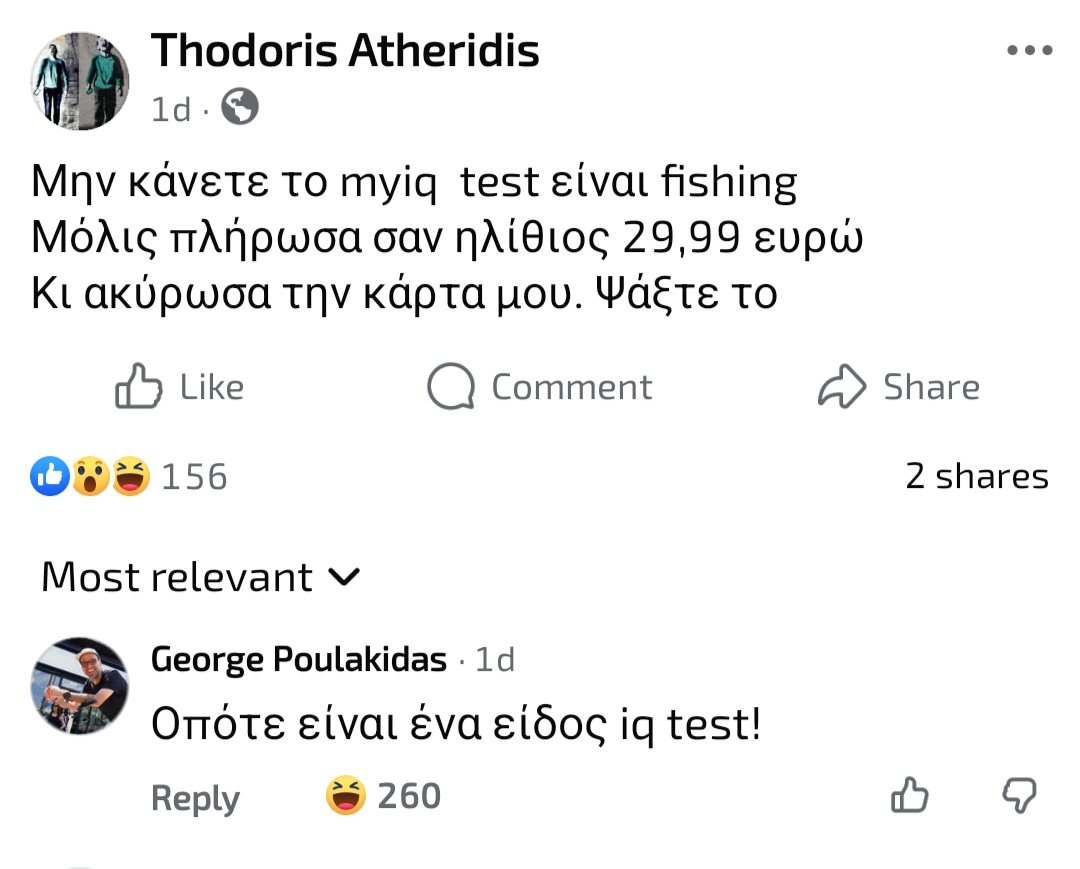Click the wow reaction emoji
Viewport: 1080px width, 869px height.
[x=90, y=476]
